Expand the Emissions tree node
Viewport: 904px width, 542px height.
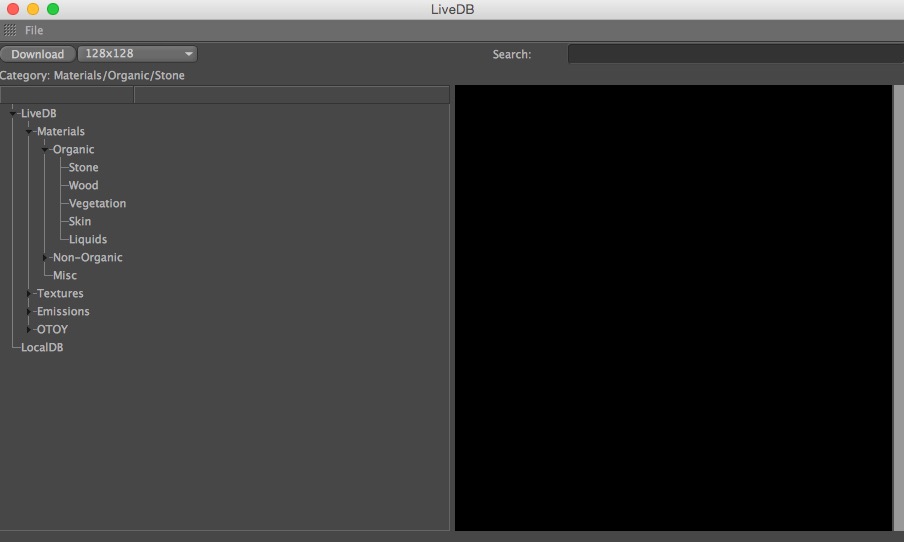click(28, 311)
